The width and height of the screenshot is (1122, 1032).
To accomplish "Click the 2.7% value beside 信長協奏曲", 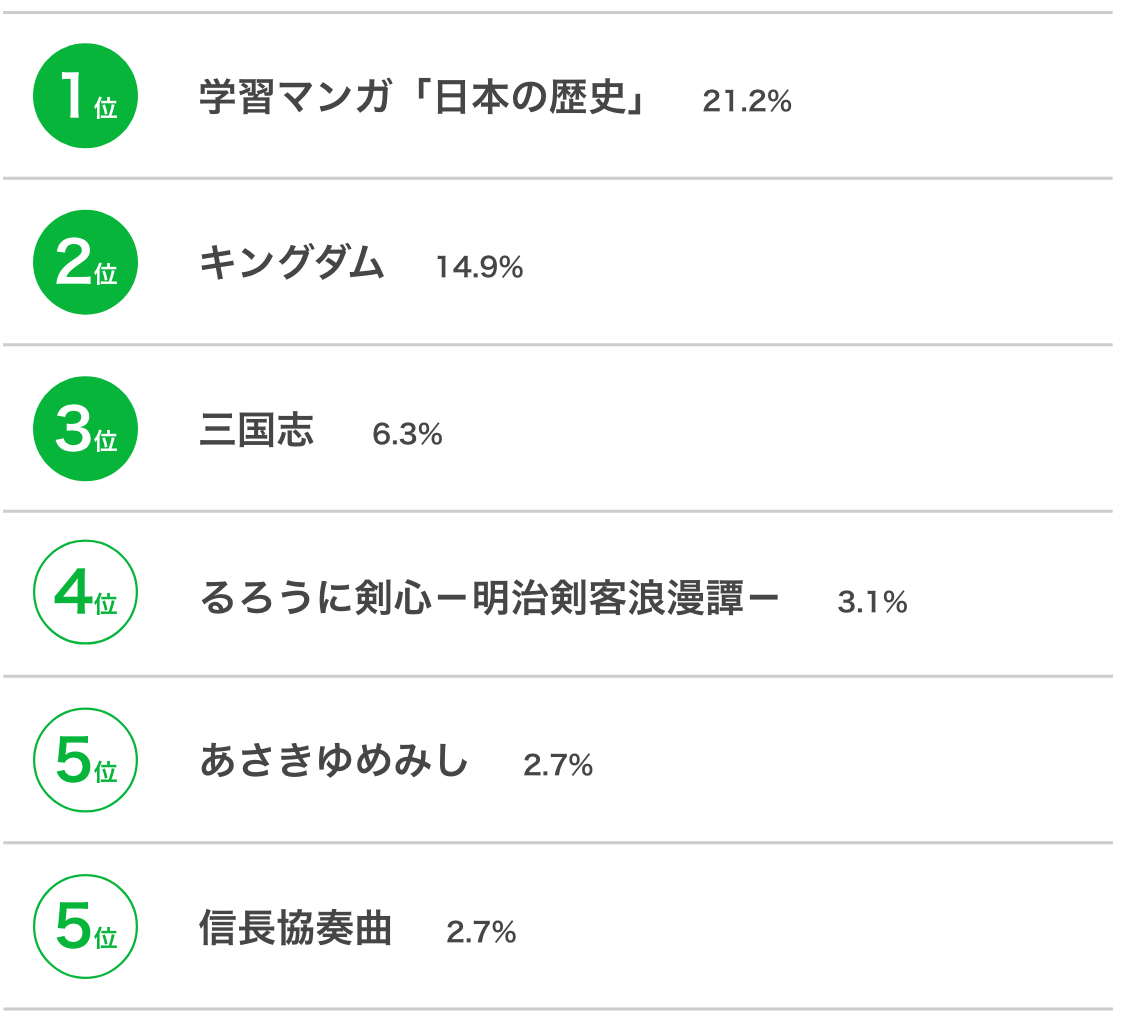I will tap(481, 933).
